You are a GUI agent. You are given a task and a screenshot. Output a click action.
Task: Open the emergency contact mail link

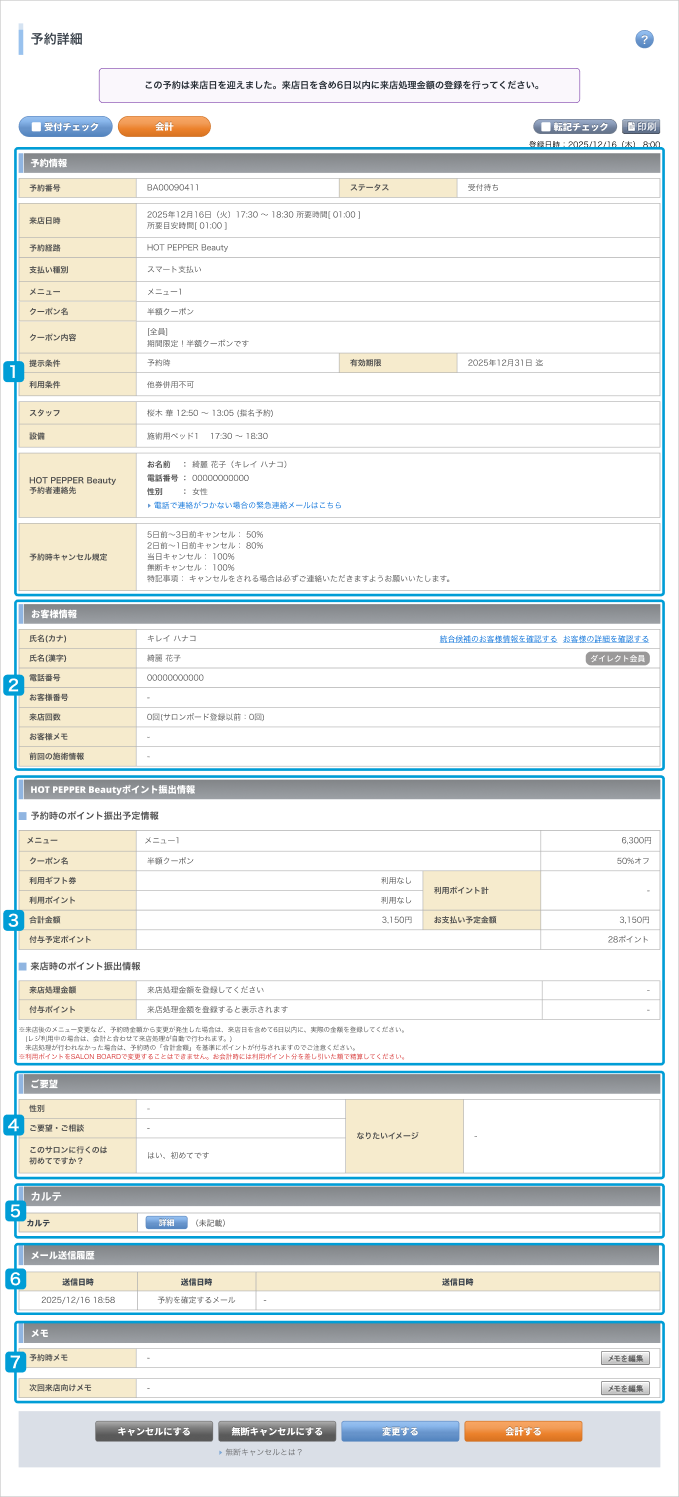[x=245, y=506]
